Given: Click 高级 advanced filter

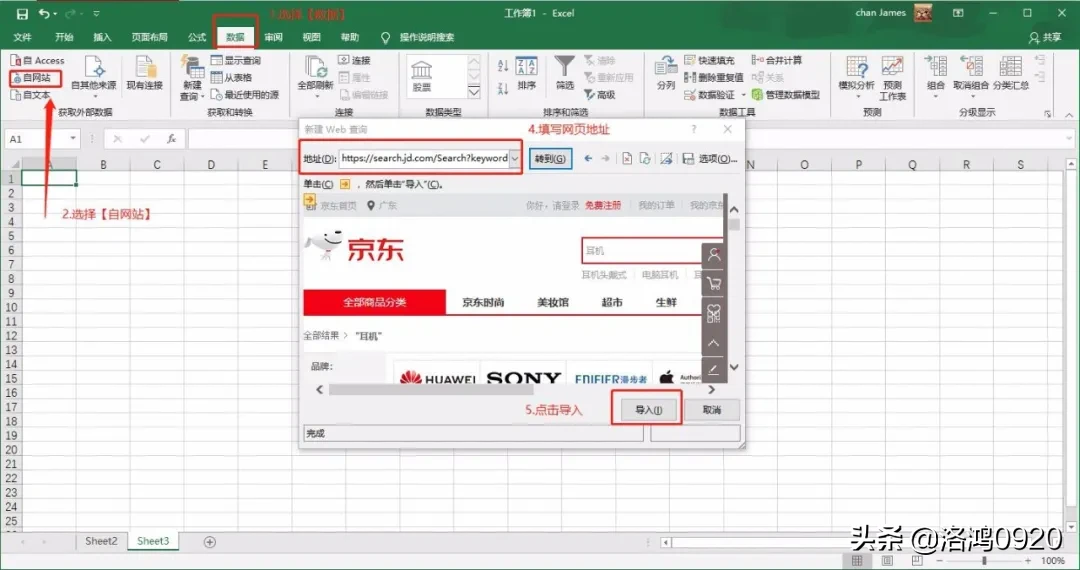Looking at the screenshot, I should [x=600, y=95].
